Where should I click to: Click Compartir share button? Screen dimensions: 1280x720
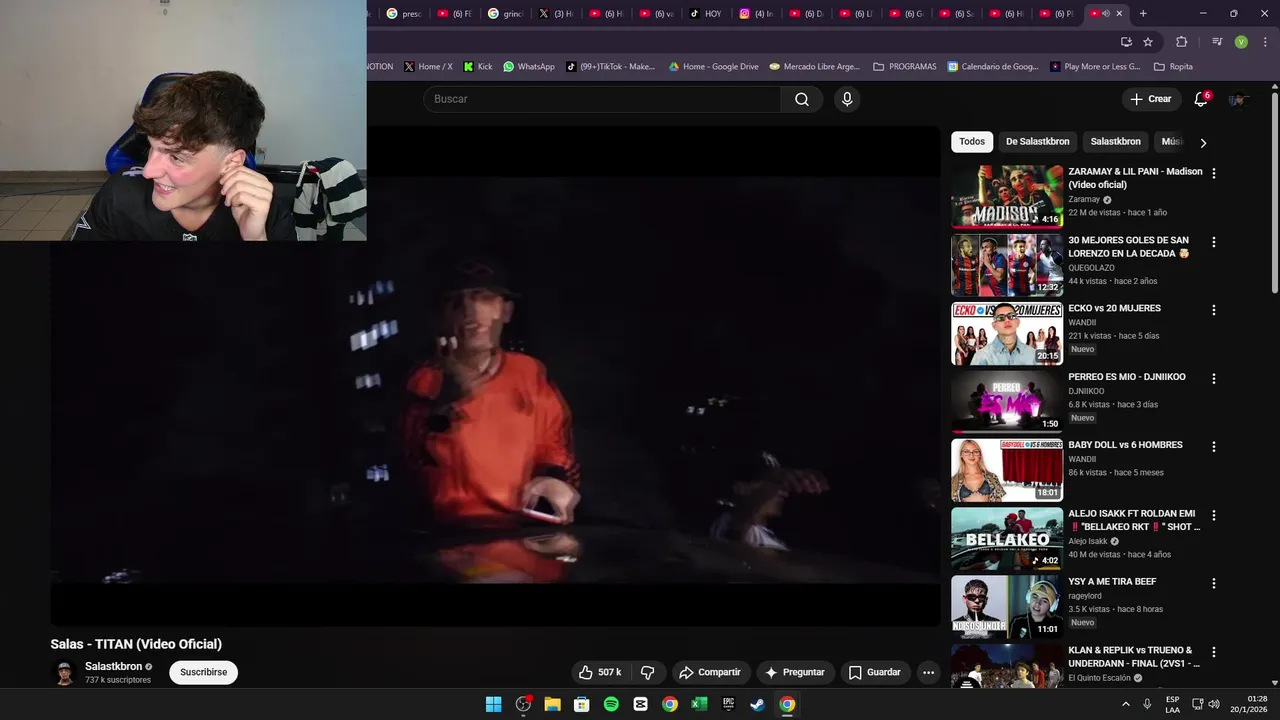click(709, 672)
